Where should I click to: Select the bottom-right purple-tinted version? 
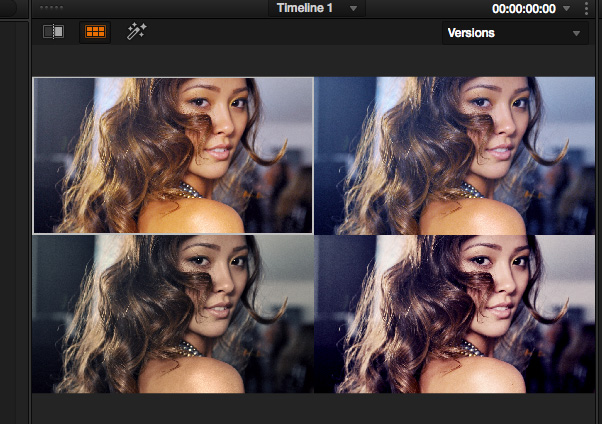[457, 314]
